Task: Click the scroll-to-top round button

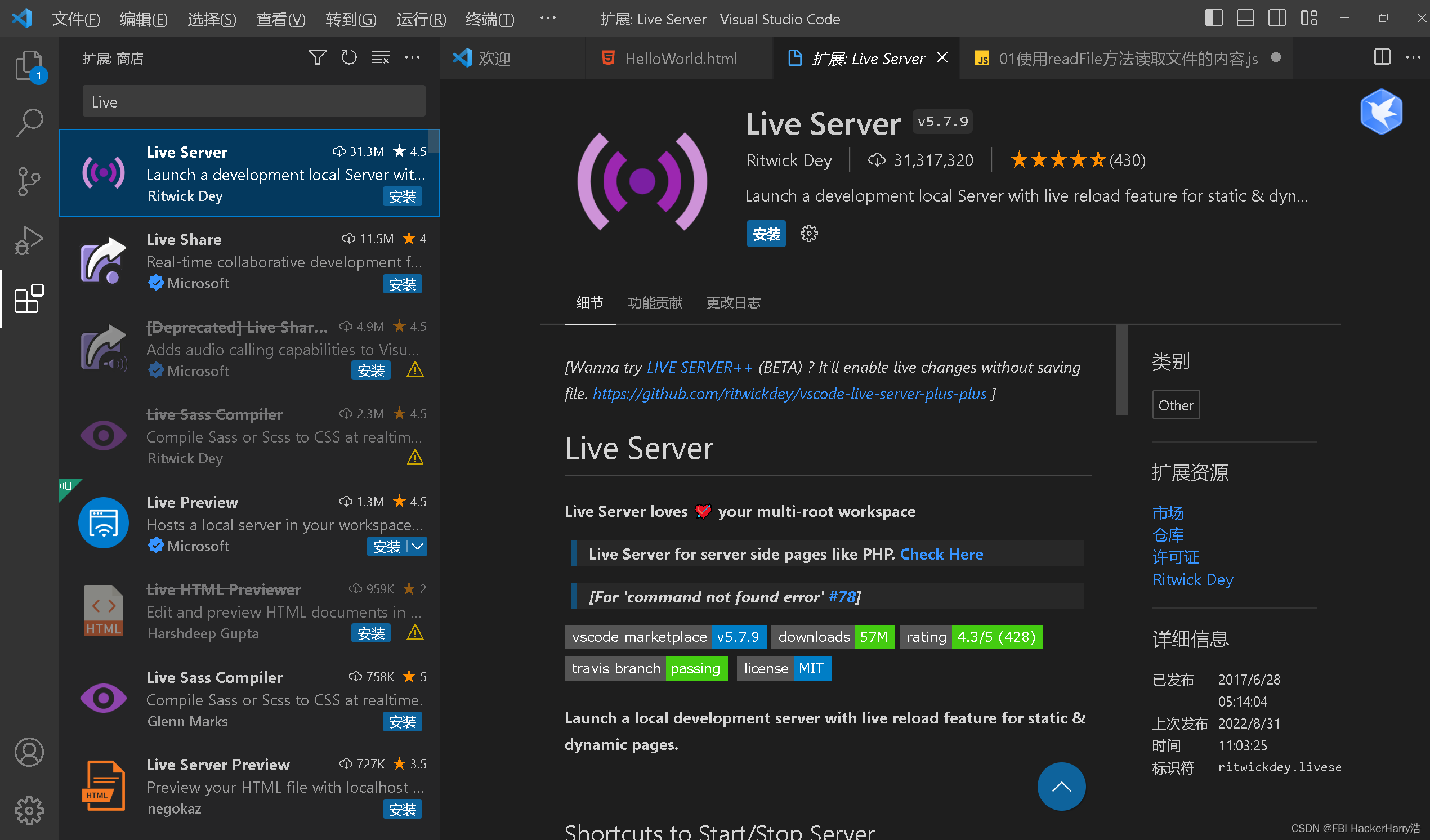Action: click(x=1061, y=786)
